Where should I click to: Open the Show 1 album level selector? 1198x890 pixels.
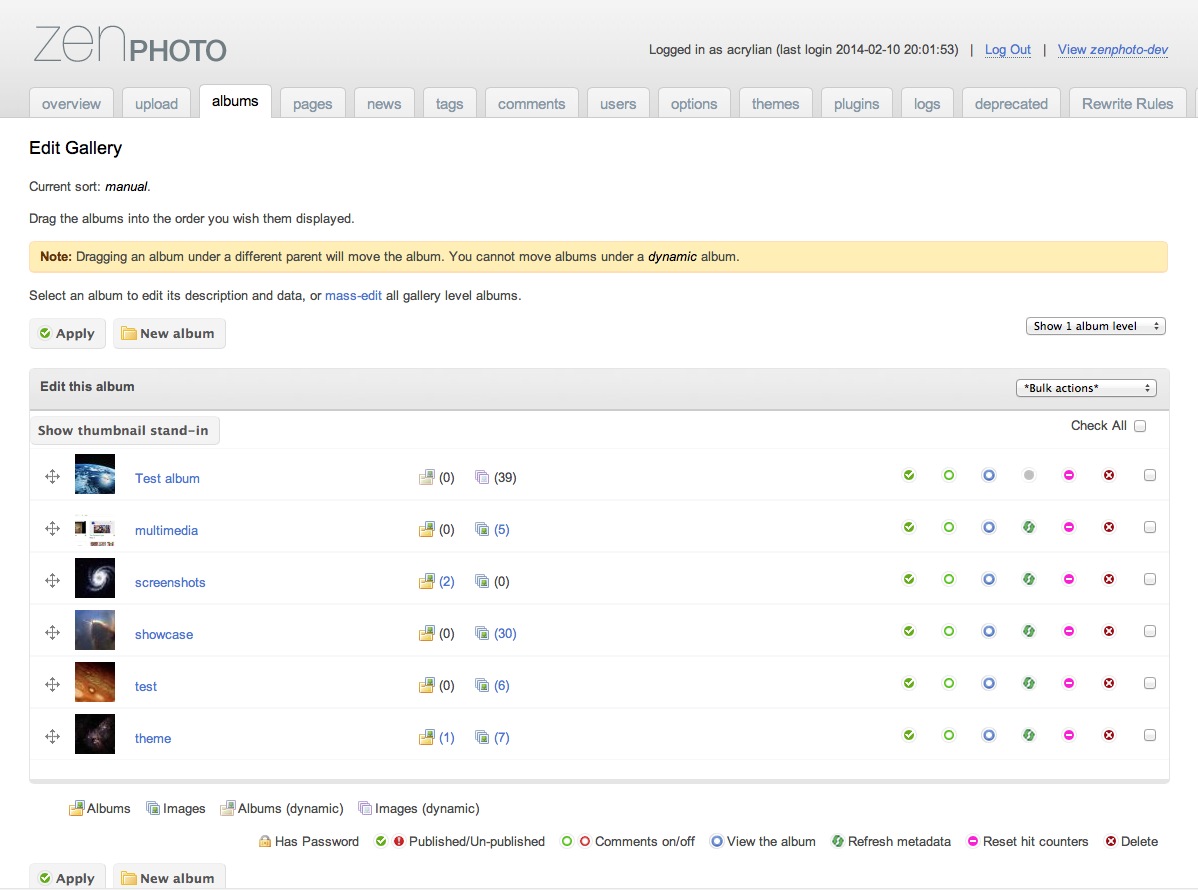pos(1095,325)
